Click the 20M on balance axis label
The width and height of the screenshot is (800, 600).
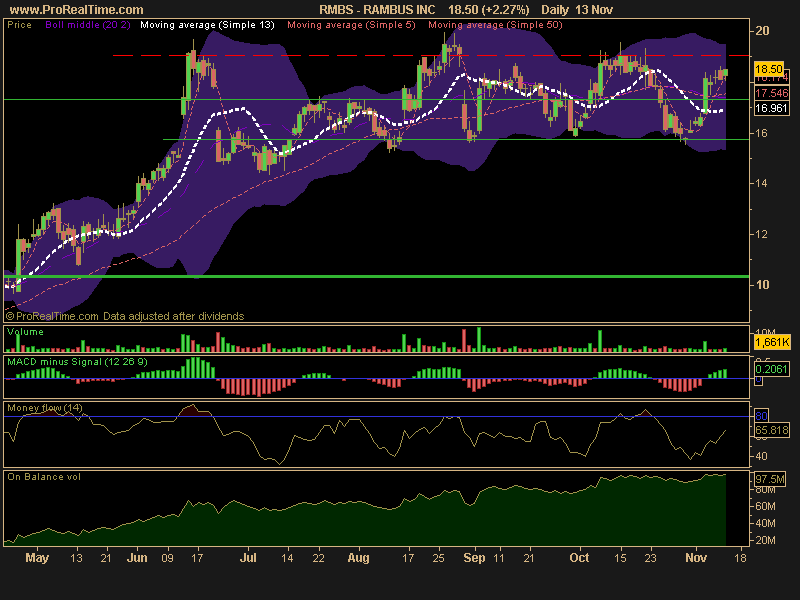point(765,540)
